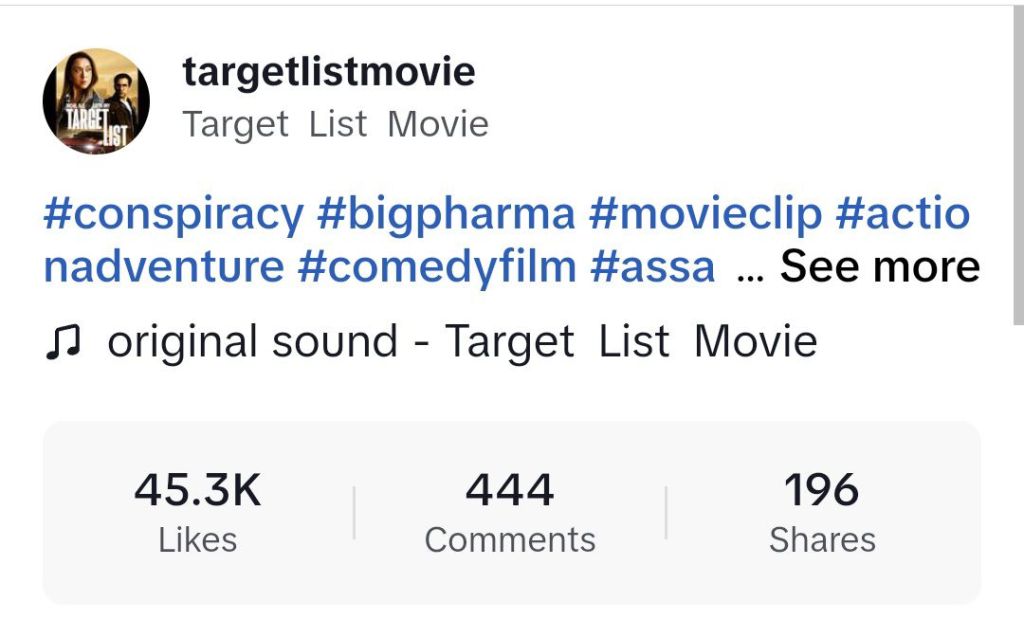Image resolution: width=1024 pixels, height=620 pixels.
Task: Open the truncated #assa hashtag
Action: (653, 267)
